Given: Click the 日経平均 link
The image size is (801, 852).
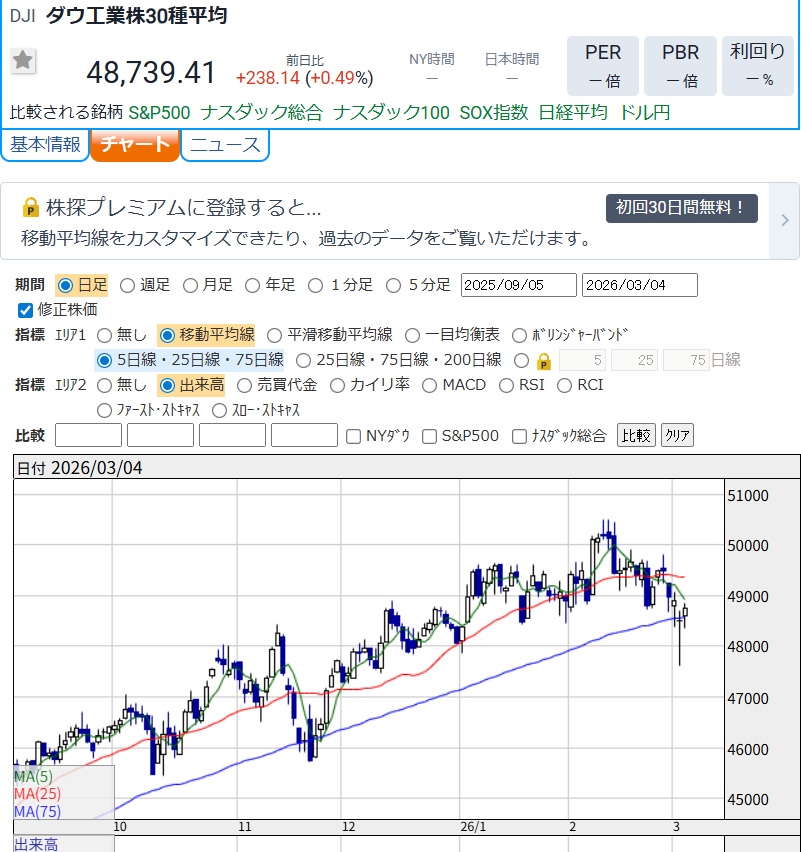Looking at the screenshot, I should (x=573, y=112).
